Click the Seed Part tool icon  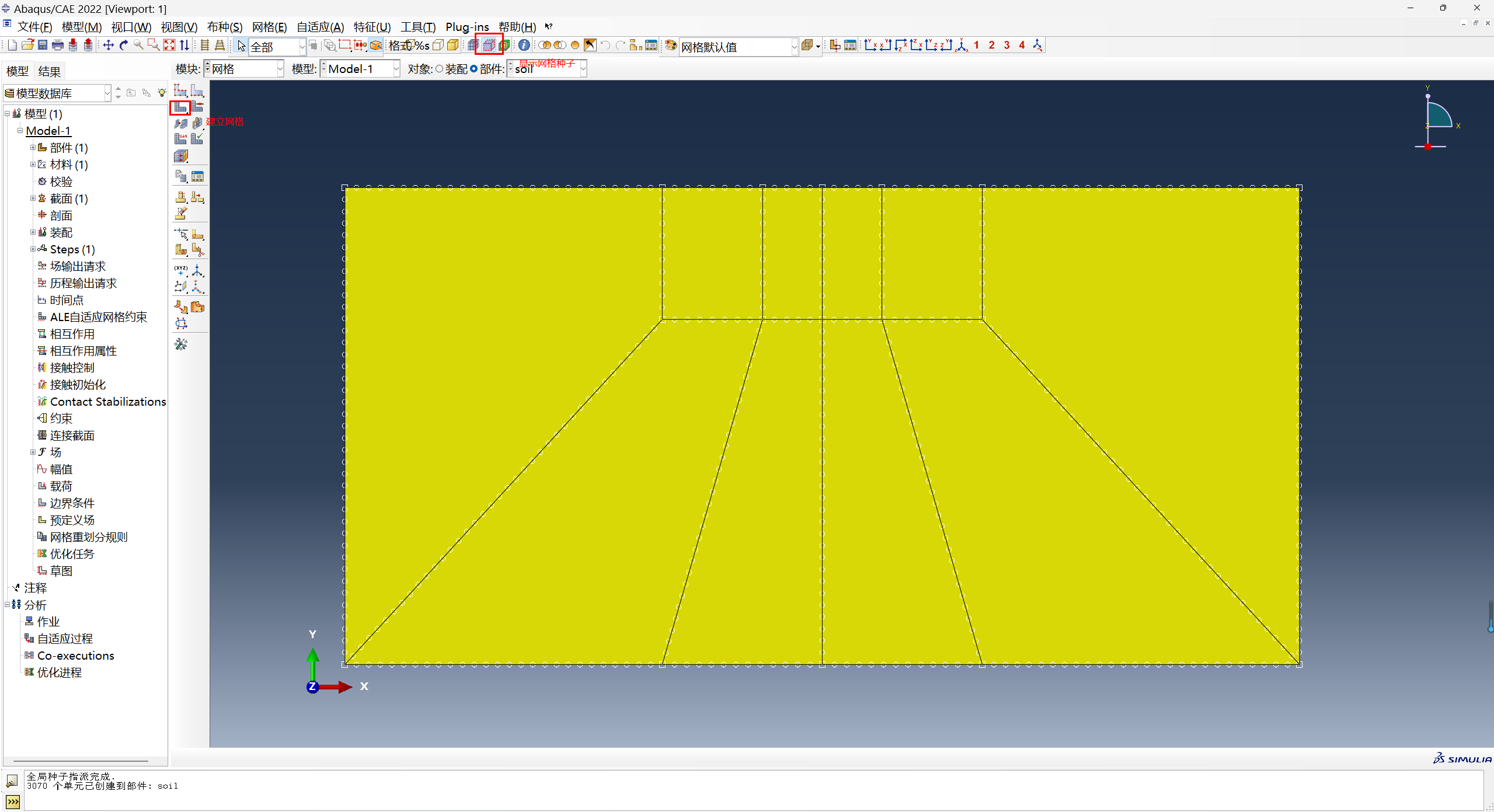click(180, 91)
